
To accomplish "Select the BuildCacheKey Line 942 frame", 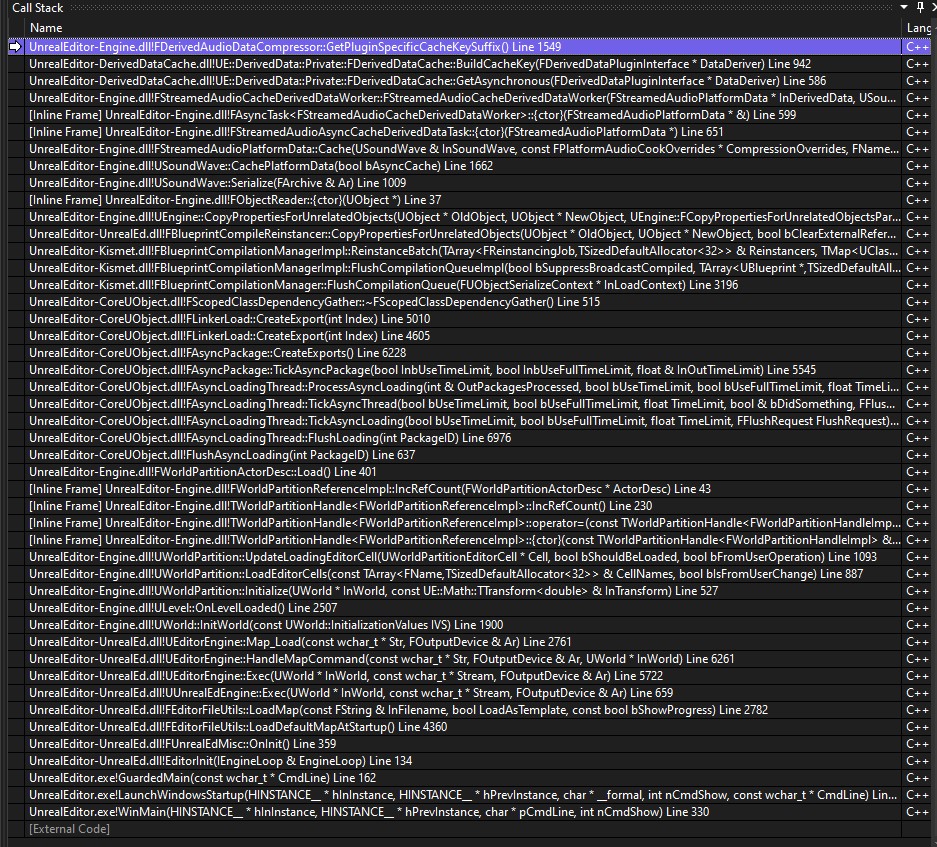I will tap(463, 64).
